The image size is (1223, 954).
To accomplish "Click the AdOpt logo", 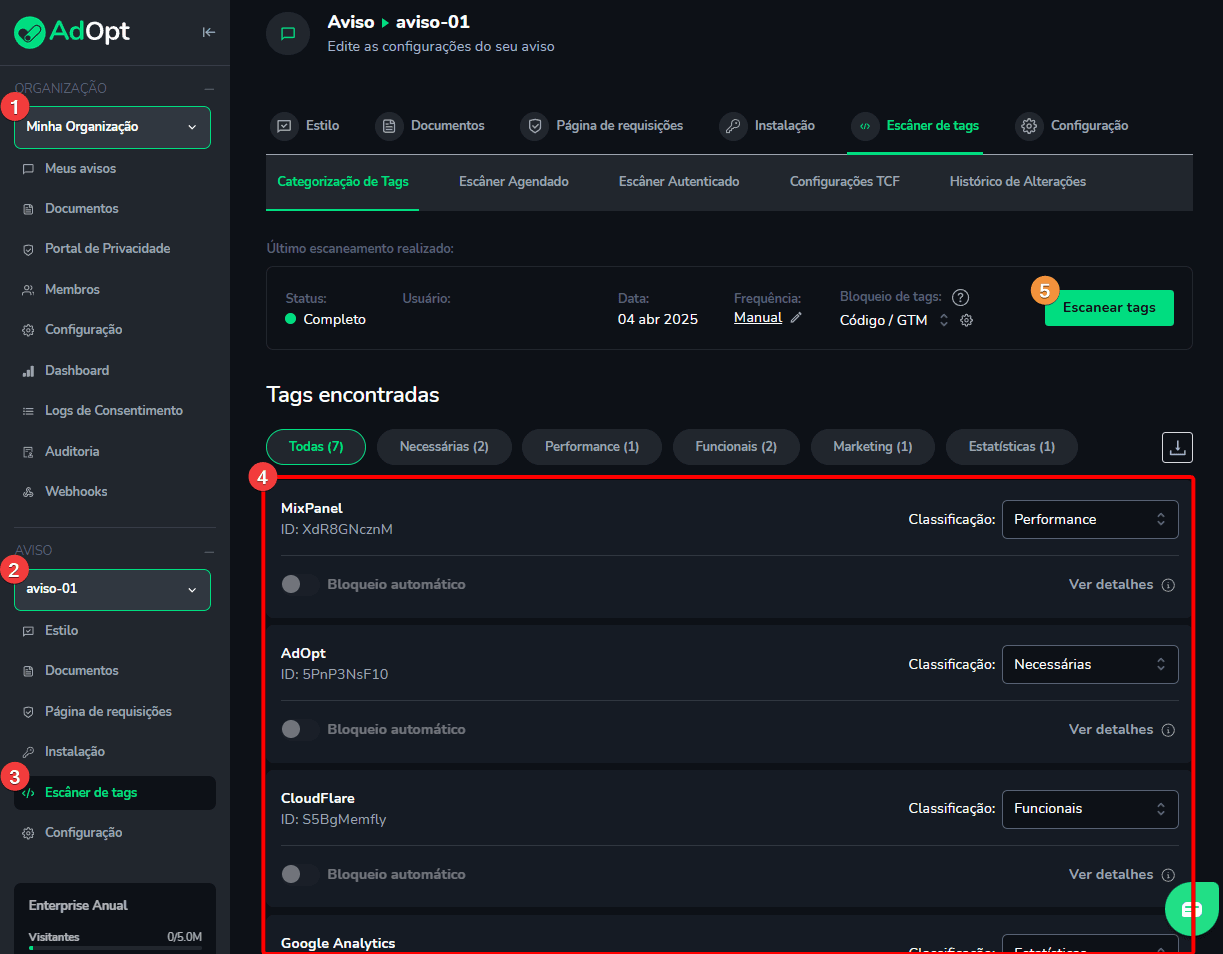I will [x=72, y=32].
